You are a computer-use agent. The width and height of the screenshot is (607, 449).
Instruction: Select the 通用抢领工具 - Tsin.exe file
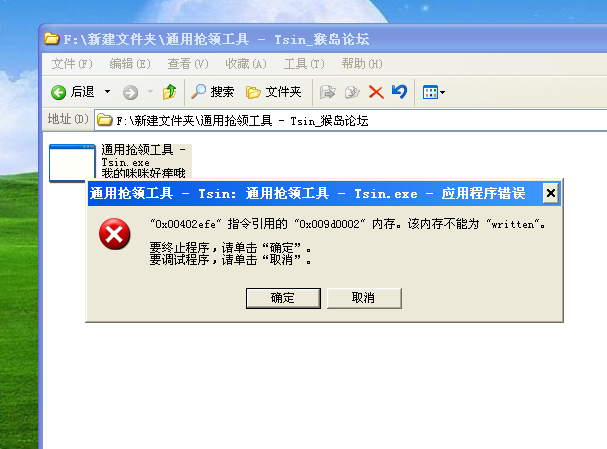coord(120,161)
